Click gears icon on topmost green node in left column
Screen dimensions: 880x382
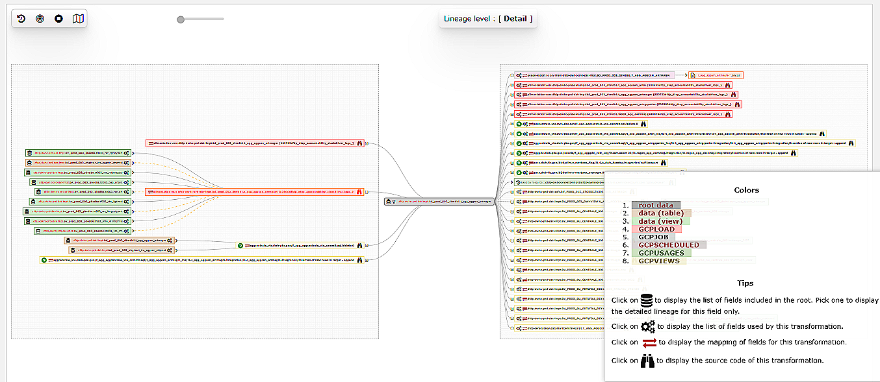tap(127, 153)
